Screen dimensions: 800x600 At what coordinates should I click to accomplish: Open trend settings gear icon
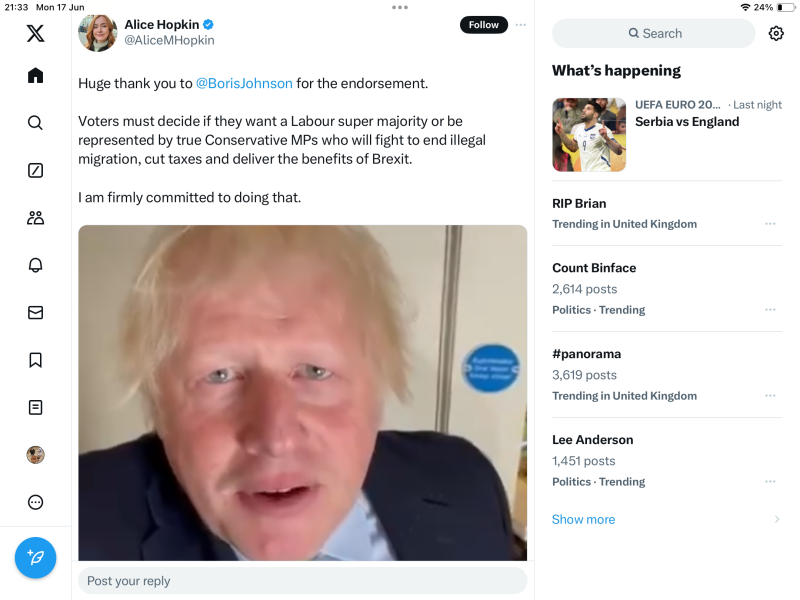(x=776, y=33)
